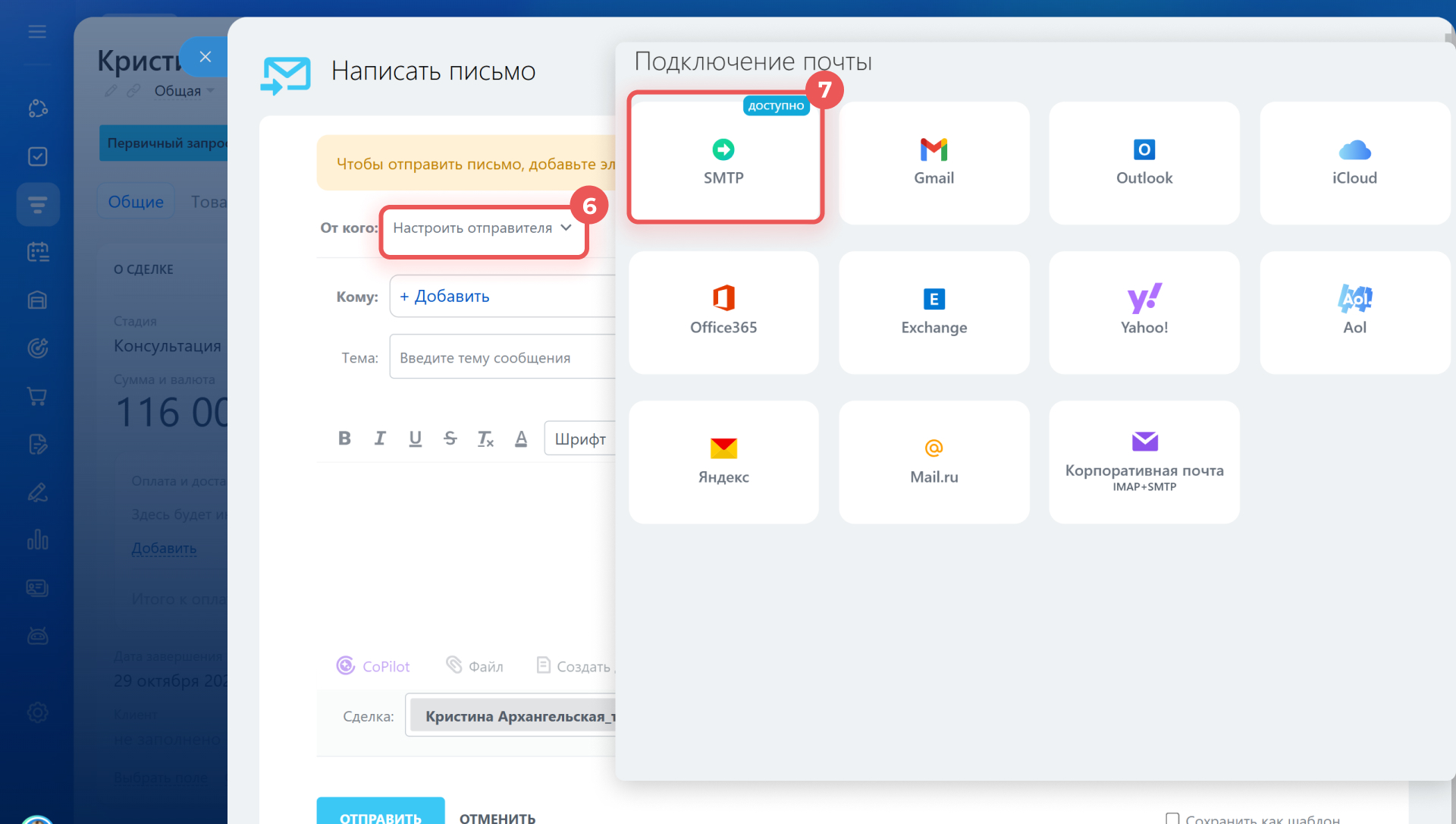This screenshot has width=1456, height=824.
Task: Click the ОТПРАВИТЬ send button
Action: (x=380, y=813)
